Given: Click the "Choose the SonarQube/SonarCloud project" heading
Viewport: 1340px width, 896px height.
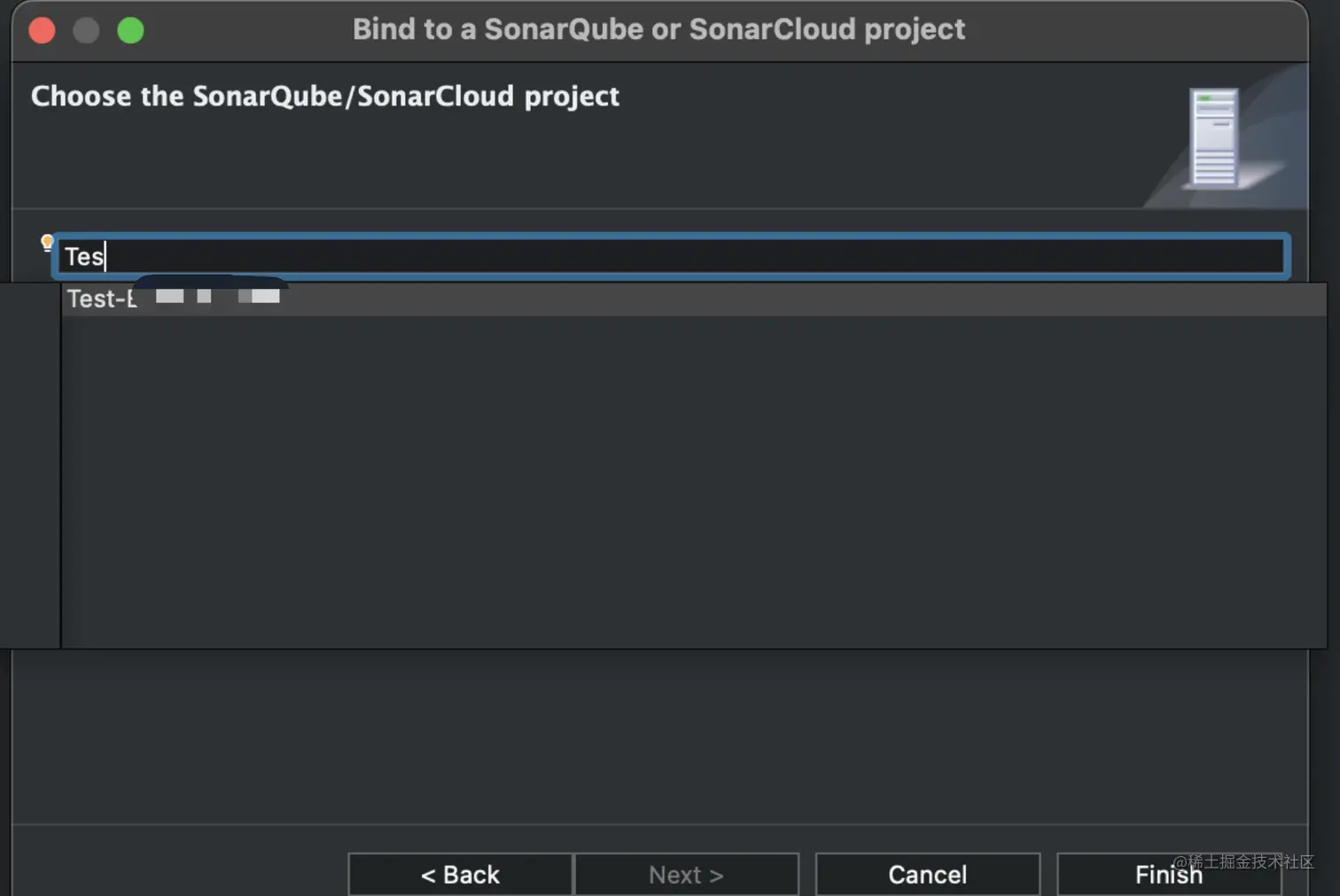Looking at the screenshot, I should pyautogui.click(x=324, y=96).
